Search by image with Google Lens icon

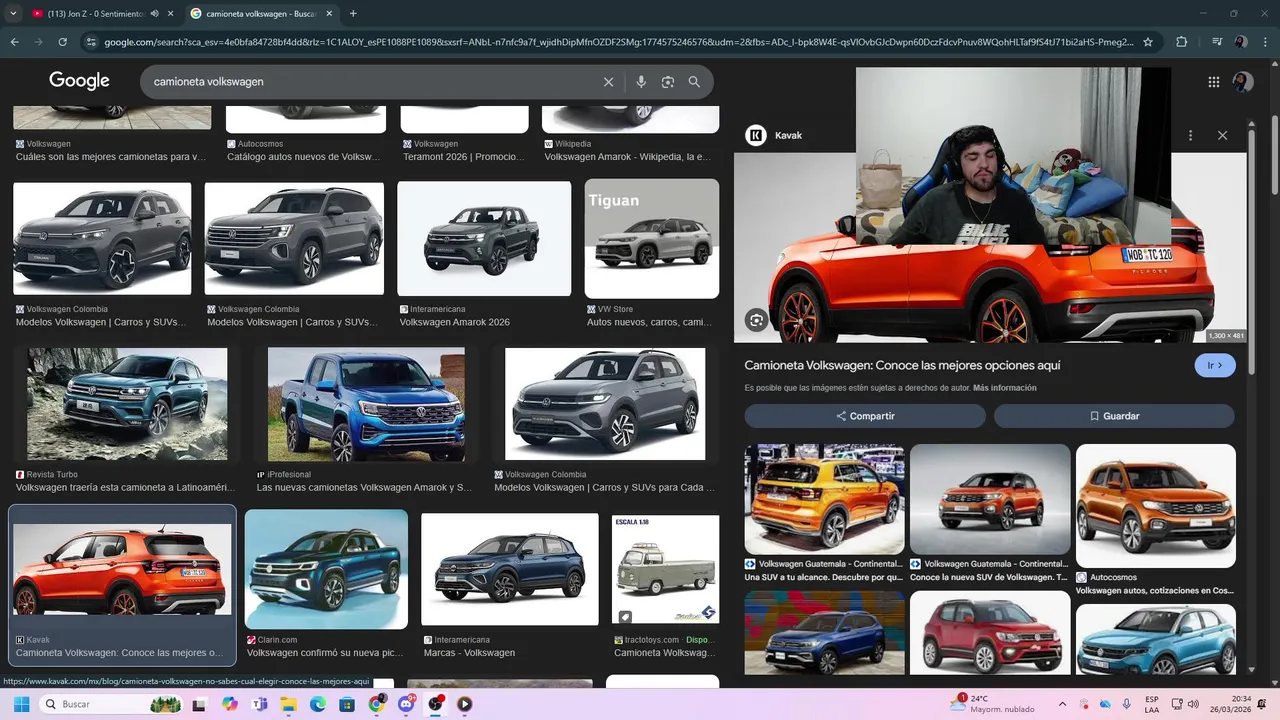[668, 82]
